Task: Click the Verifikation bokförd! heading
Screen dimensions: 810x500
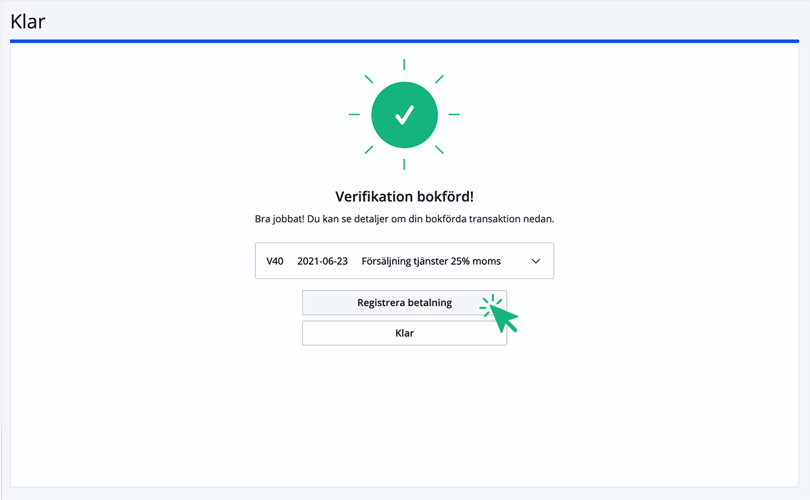Action: (404, 196)
